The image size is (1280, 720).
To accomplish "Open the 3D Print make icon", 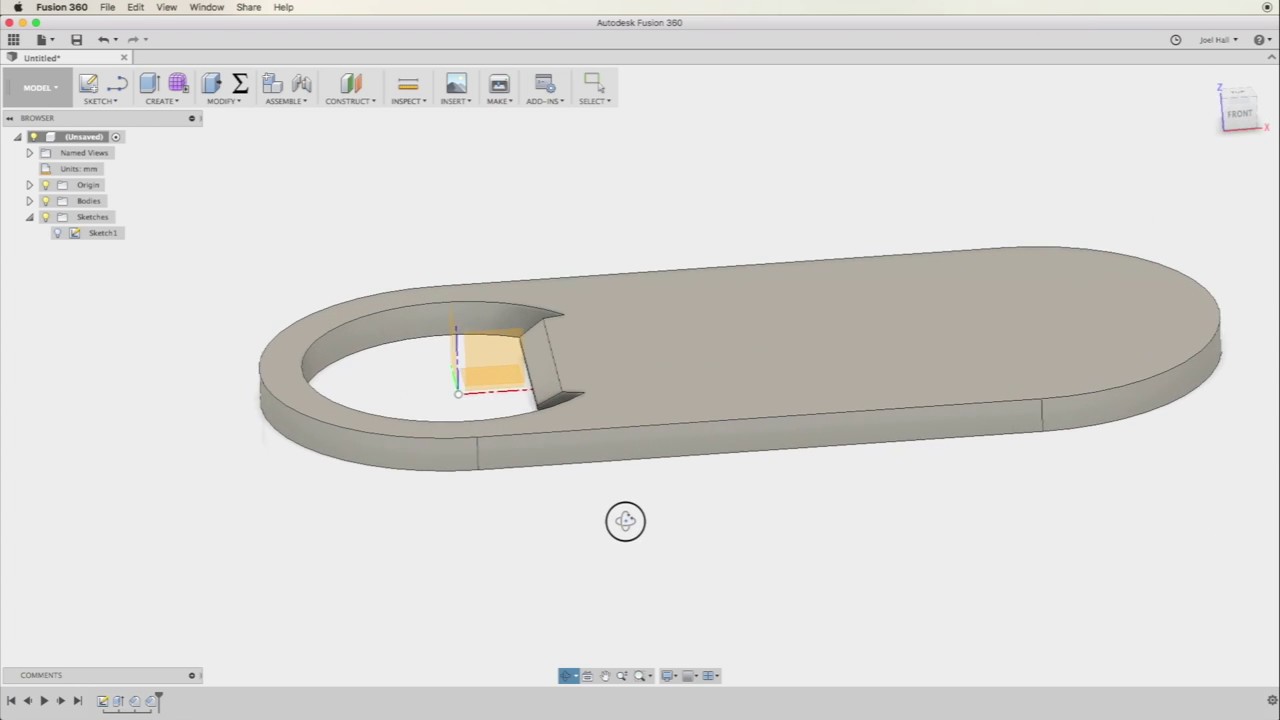I will pyautogui.click(x=499, y=84).
